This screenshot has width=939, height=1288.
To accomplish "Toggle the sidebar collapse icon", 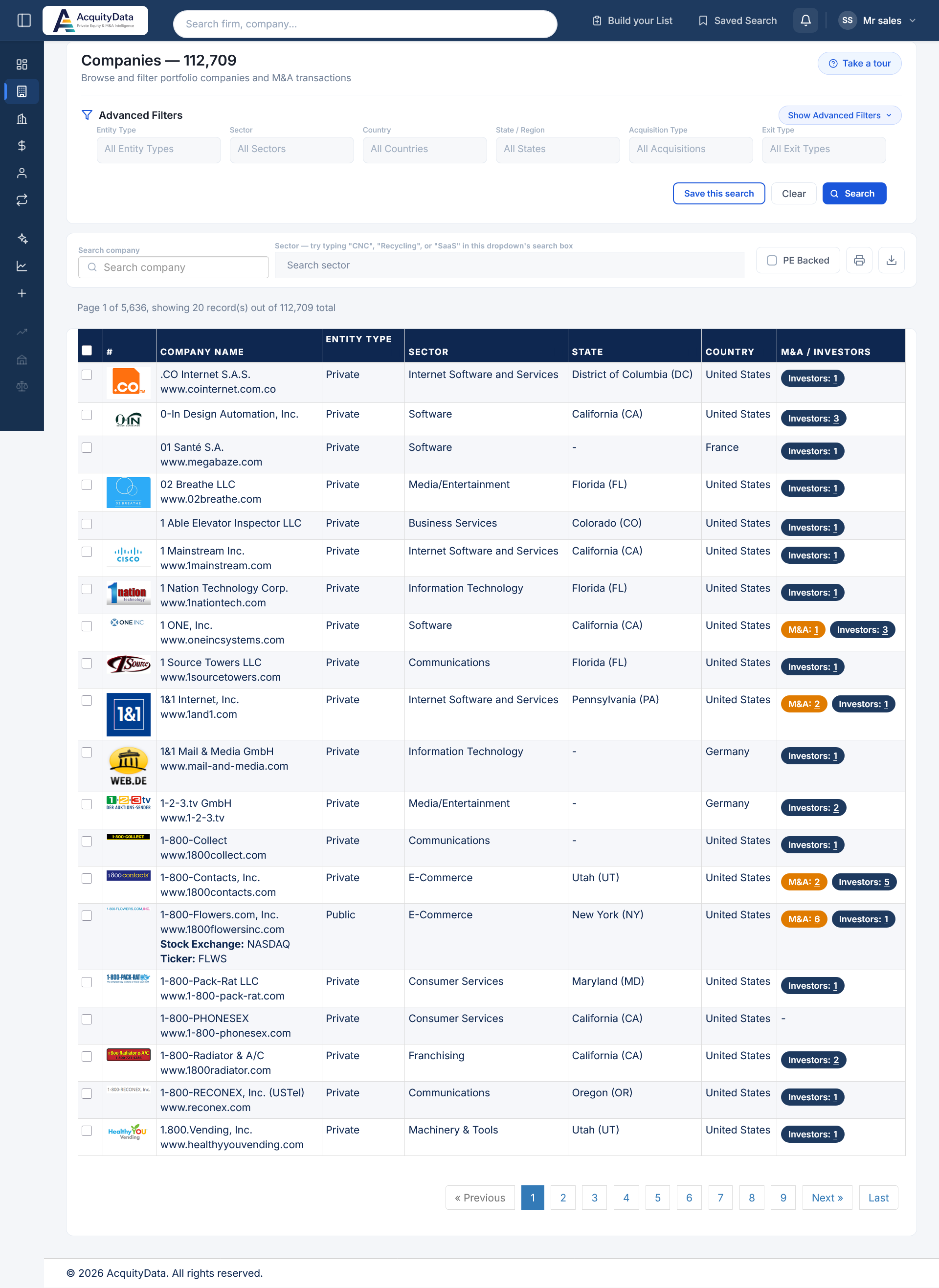I will pyautogui.click(x=24, y=21).
